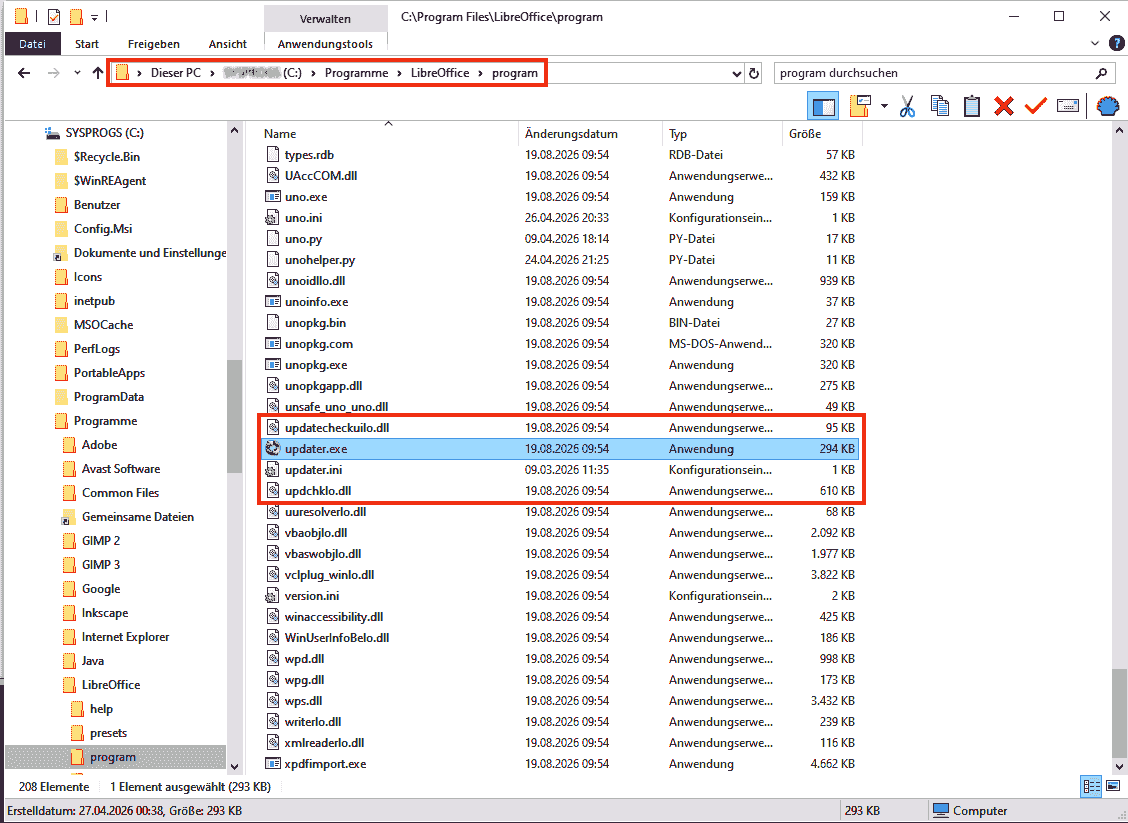Open quick access toolbar customize dropdown

point(94,17)
